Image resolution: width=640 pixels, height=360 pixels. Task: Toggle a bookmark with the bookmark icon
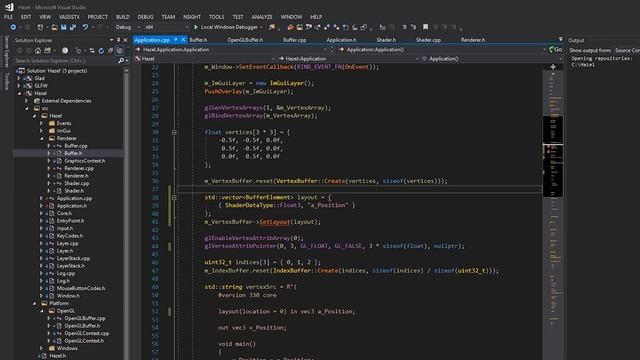pyautogui.click(x=425, y=27)
